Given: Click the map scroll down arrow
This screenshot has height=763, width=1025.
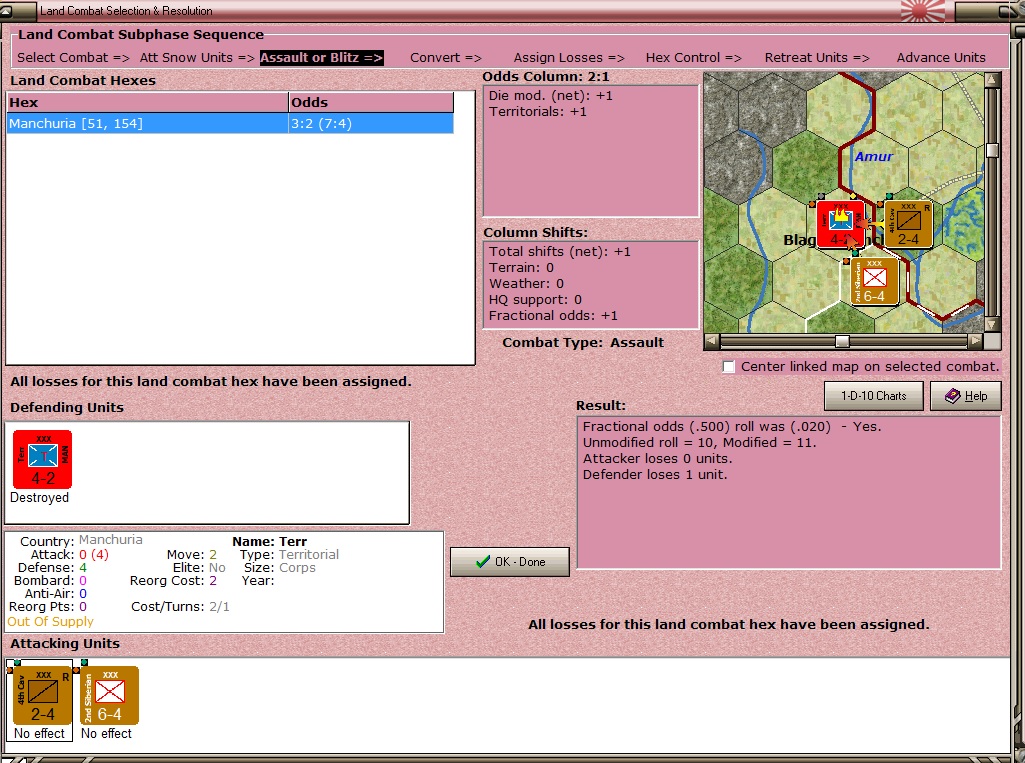Looking at the screenshot, I should (x=992, y=324).
